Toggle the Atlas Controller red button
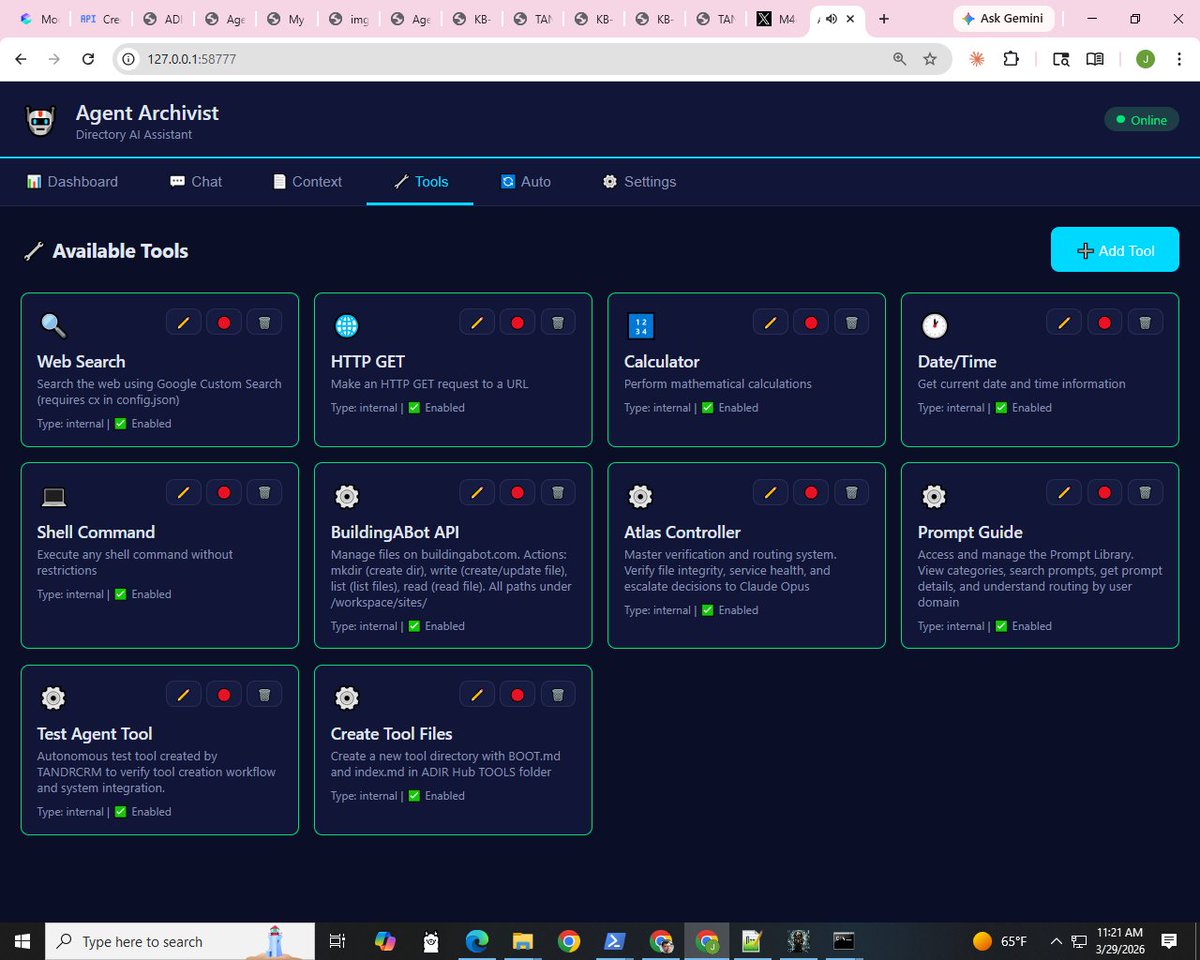 pyautogui.click(x=811, y=492)
